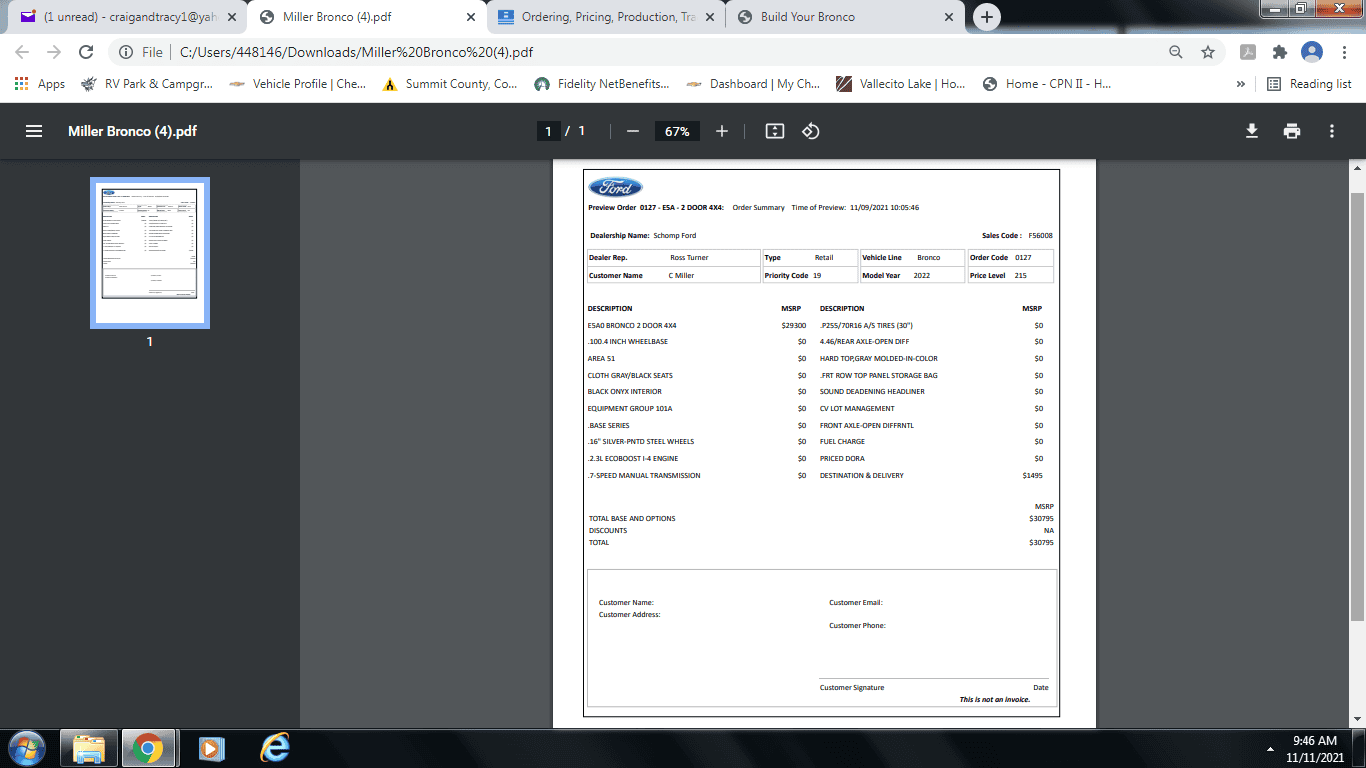Open Windows Media Player from taskbar
The height and width of the screenshot is (768, 1366).
(x=211, y=748)
